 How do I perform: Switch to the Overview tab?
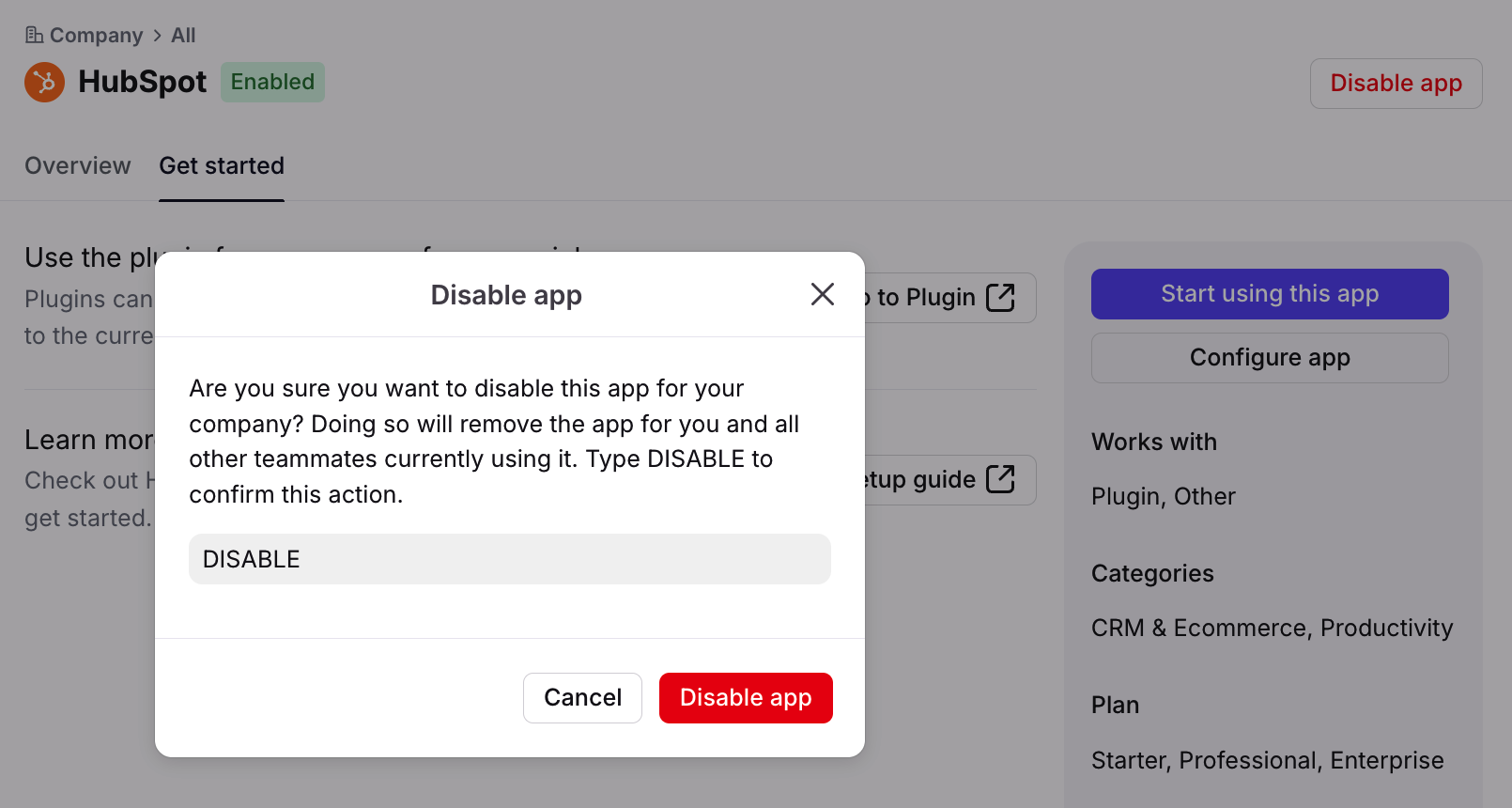78,166
